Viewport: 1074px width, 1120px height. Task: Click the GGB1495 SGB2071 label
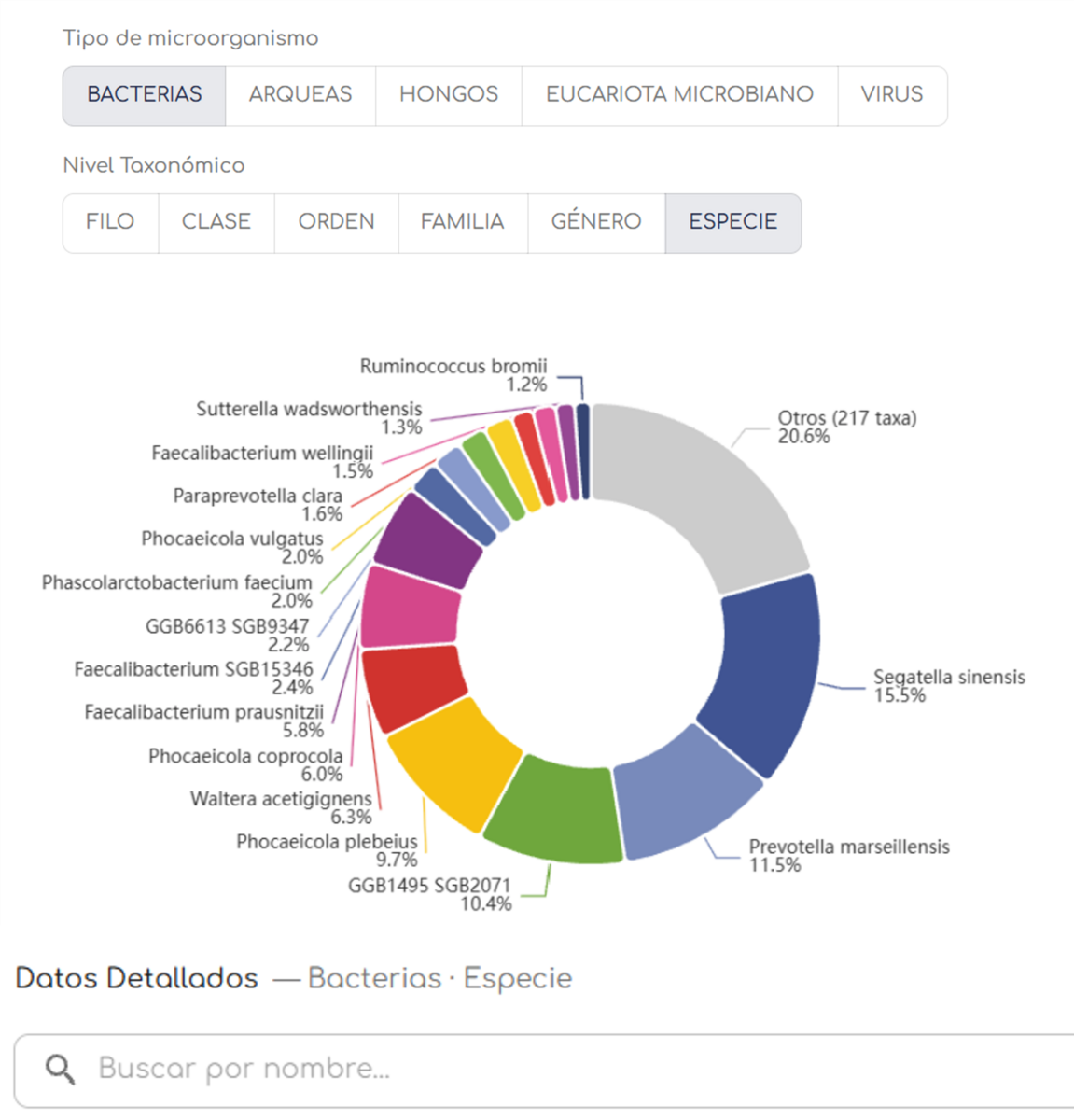point(430,894)
